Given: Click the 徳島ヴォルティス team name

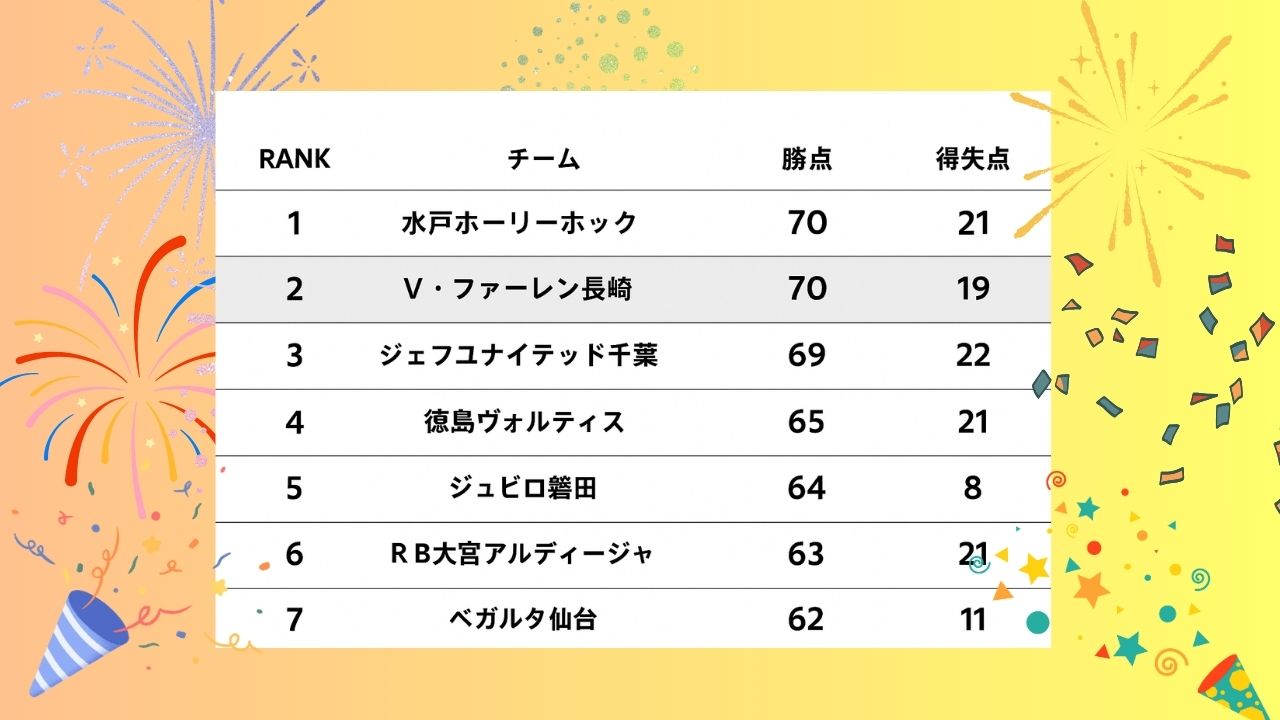Looking at the screenshot, I should [x=524, y=422].
